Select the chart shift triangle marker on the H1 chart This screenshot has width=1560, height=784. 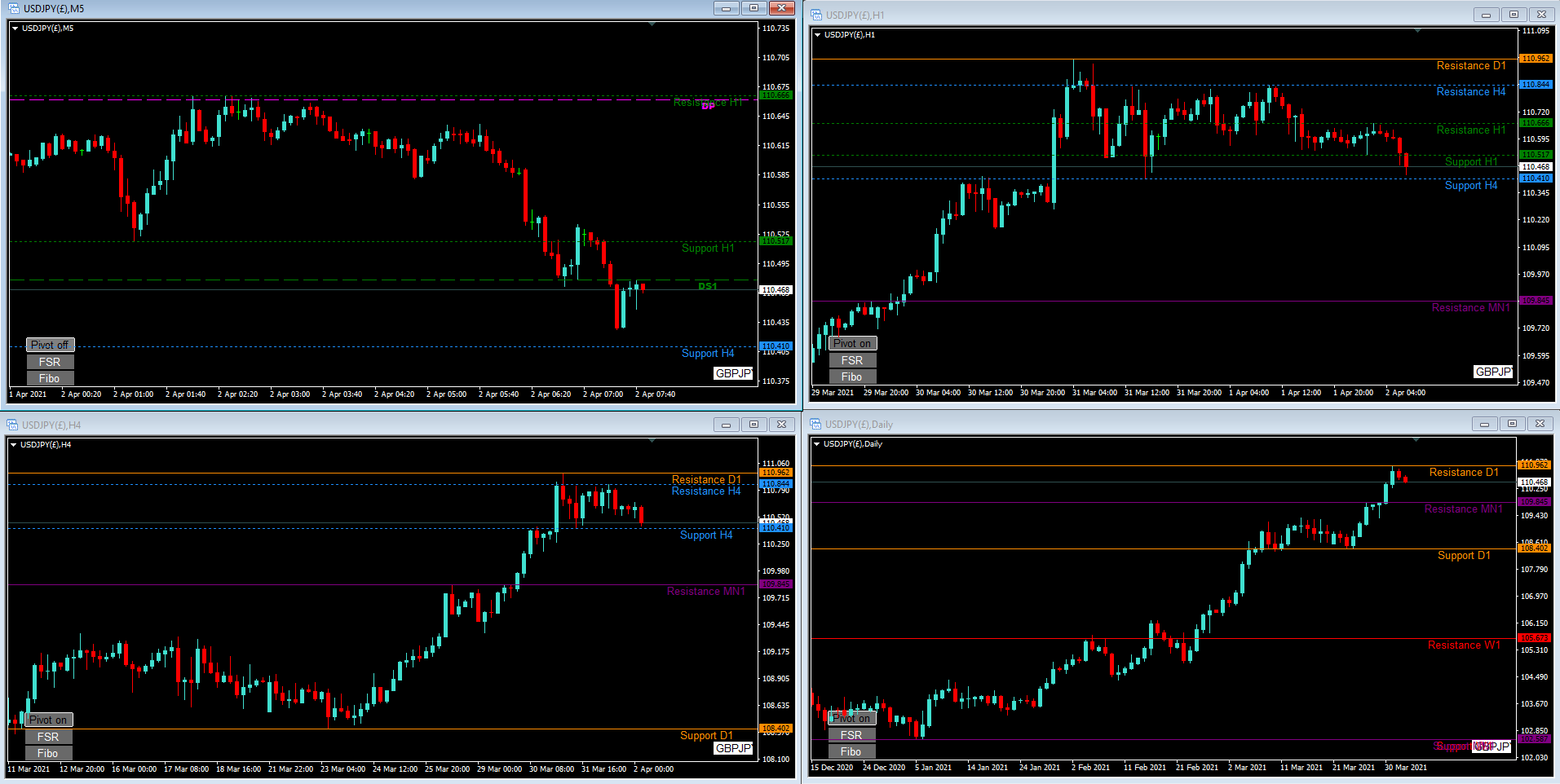[1418, 31]
